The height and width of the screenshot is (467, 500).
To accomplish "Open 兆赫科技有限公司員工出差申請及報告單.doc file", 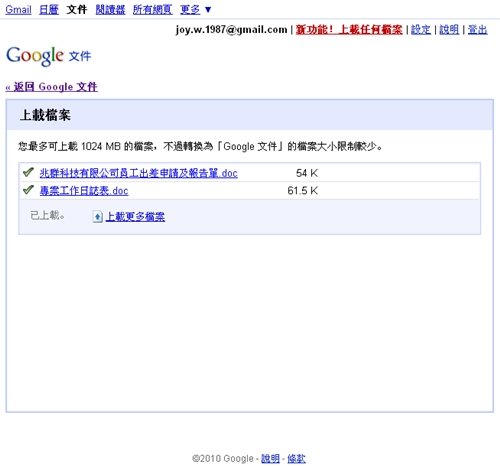I will pos(138,173).
